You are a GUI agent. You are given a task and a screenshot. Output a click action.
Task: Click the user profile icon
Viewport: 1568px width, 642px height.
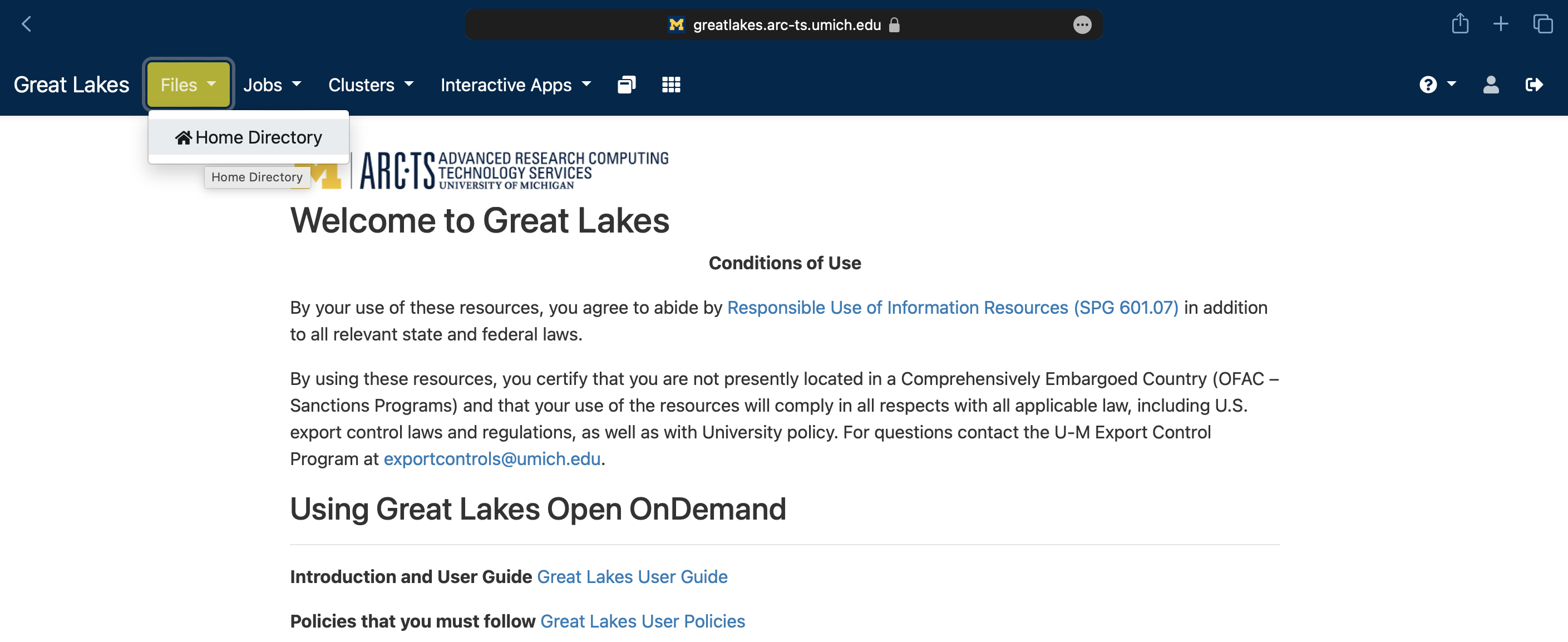click(1490, 85)
